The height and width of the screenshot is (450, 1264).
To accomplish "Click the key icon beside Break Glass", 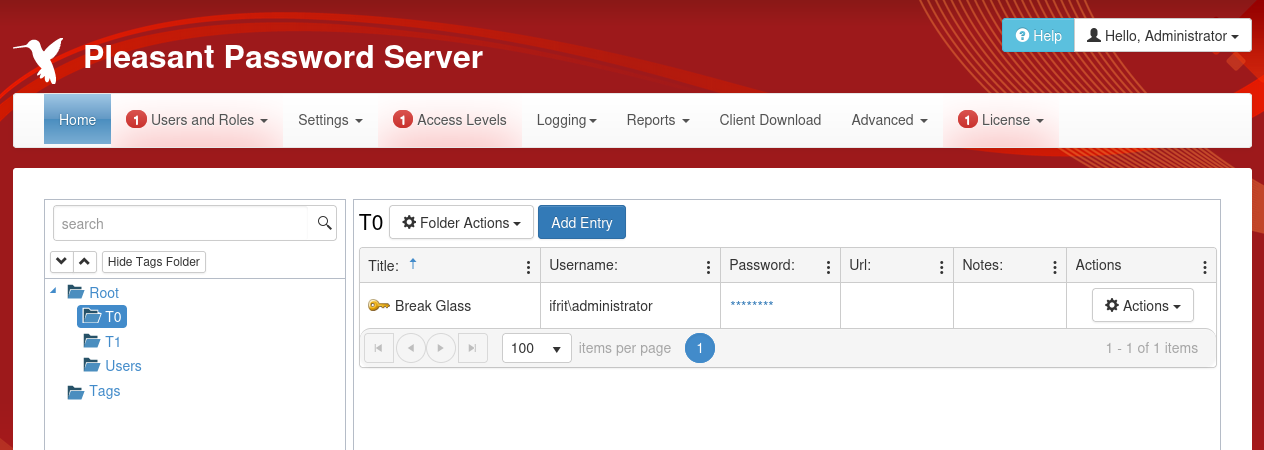I will click(x=379, y=306).
